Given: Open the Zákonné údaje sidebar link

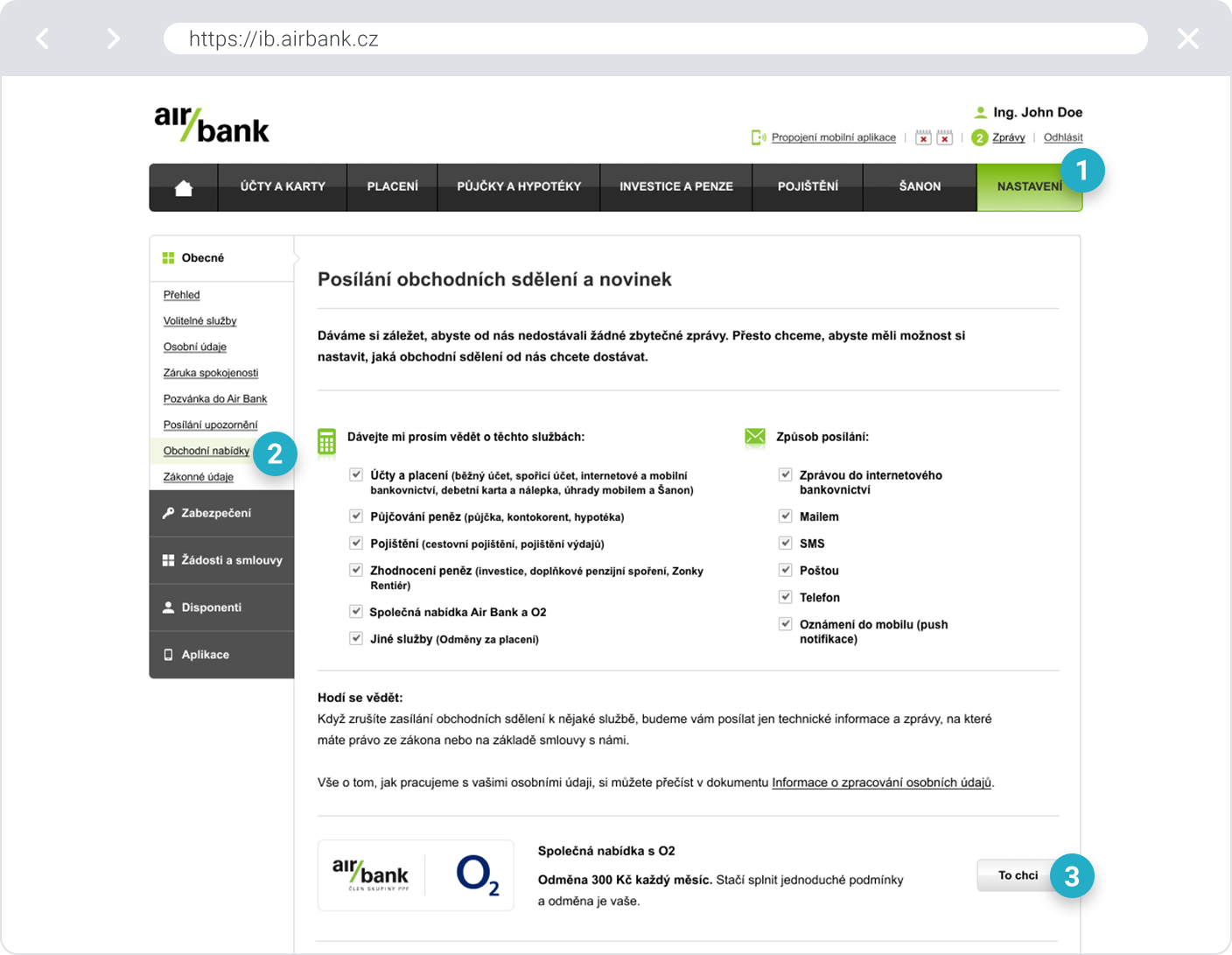Looking at the screenshot, I should point(199,477).
